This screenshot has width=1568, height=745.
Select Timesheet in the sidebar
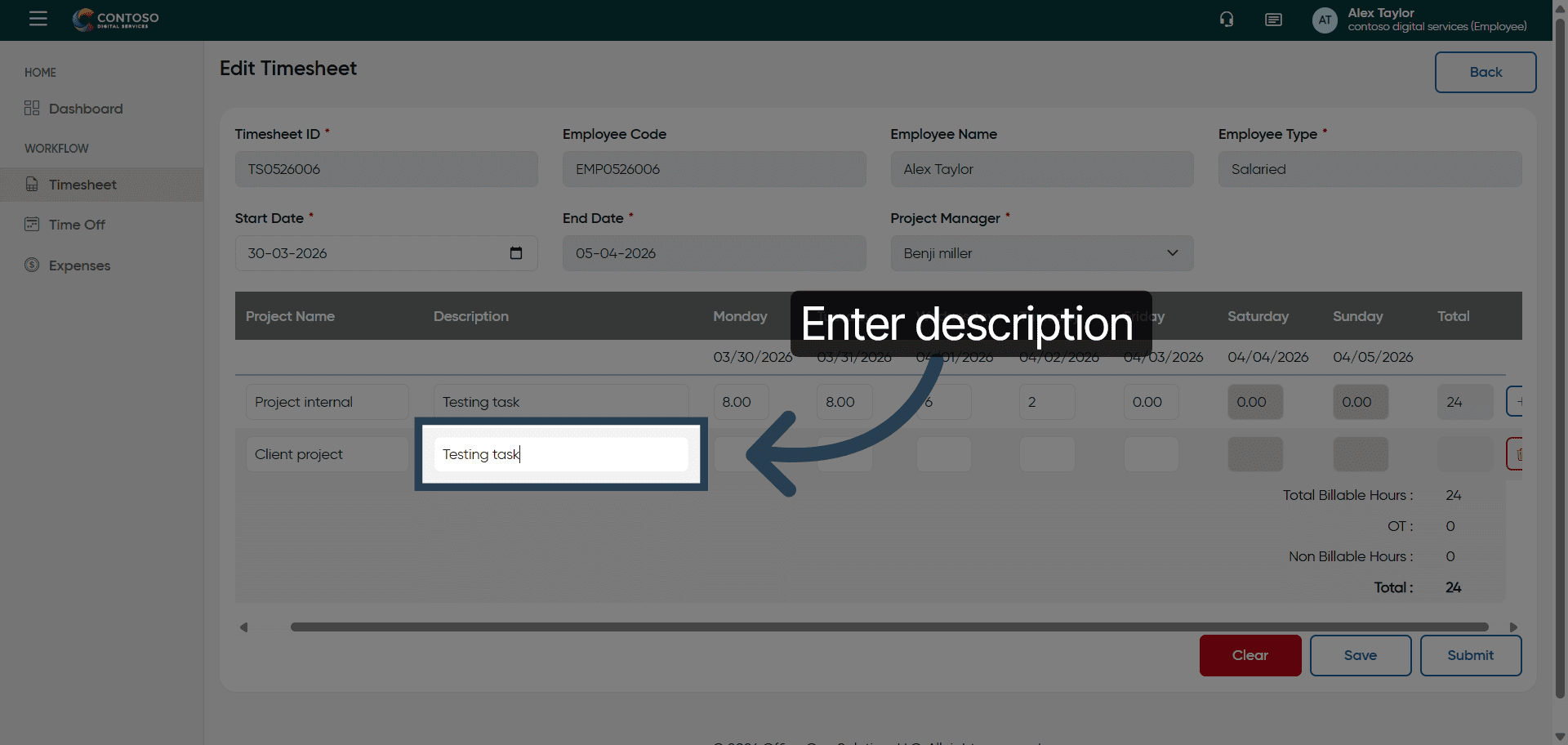(82, 185)
